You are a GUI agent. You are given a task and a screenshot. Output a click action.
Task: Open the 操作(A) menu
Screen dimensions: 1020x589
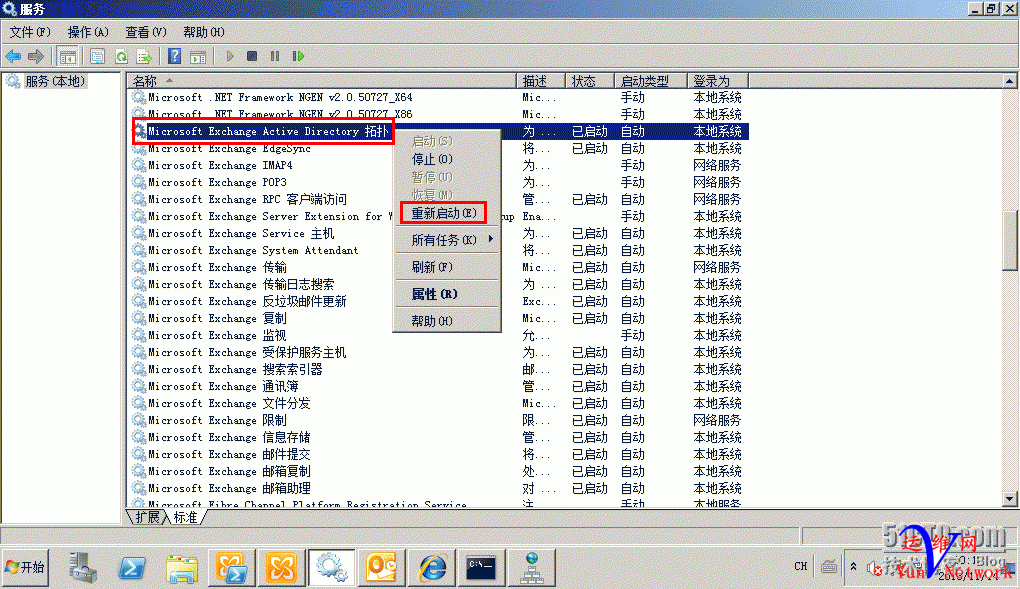pyautogui.click(x=88, y=32)
